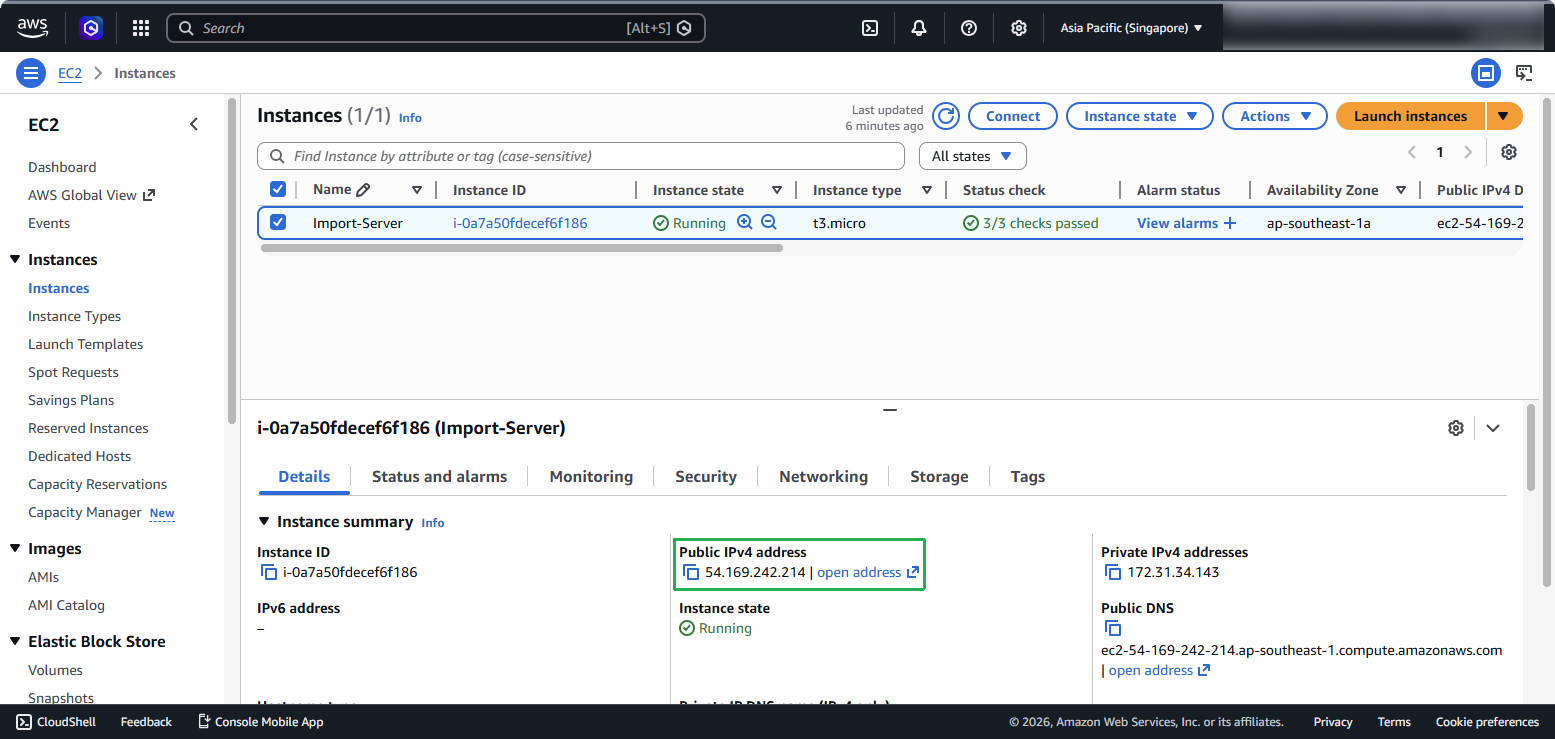Screen dimensions: 1555x739
Task: Switch to the Tags tab
Action: point(1028,476)
